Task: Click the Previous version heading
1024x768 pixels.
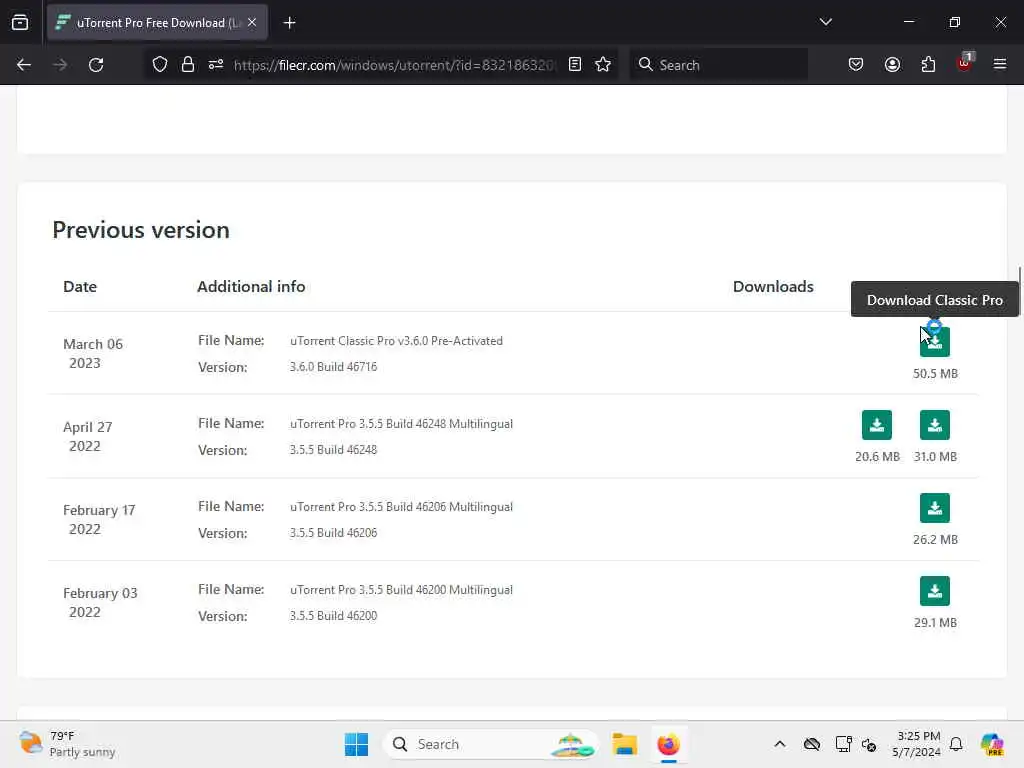Action: coord(141,230)
